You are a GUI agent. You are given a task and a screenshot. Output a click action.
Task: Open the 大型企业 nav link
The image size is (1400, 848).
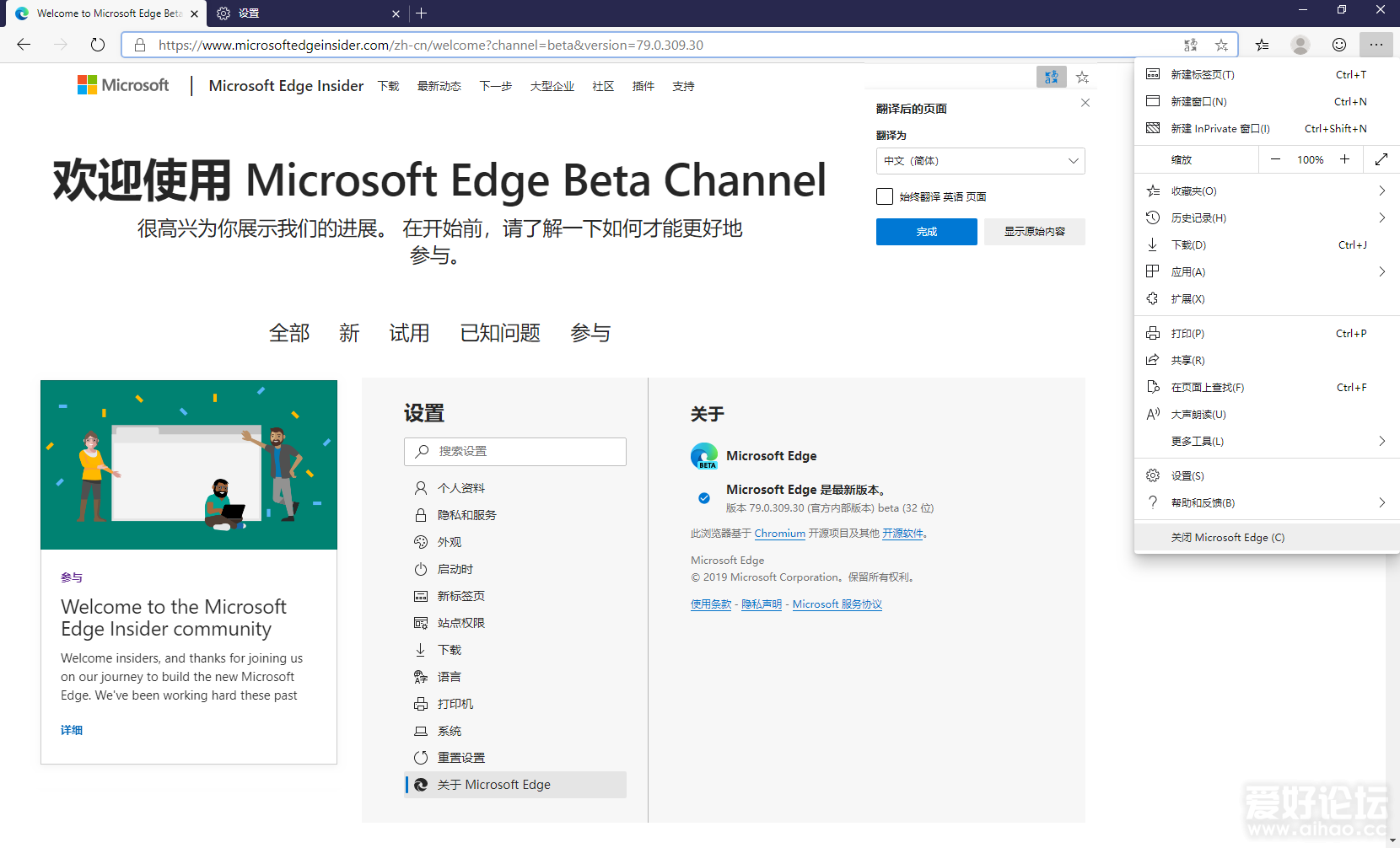tap(552, 86)
